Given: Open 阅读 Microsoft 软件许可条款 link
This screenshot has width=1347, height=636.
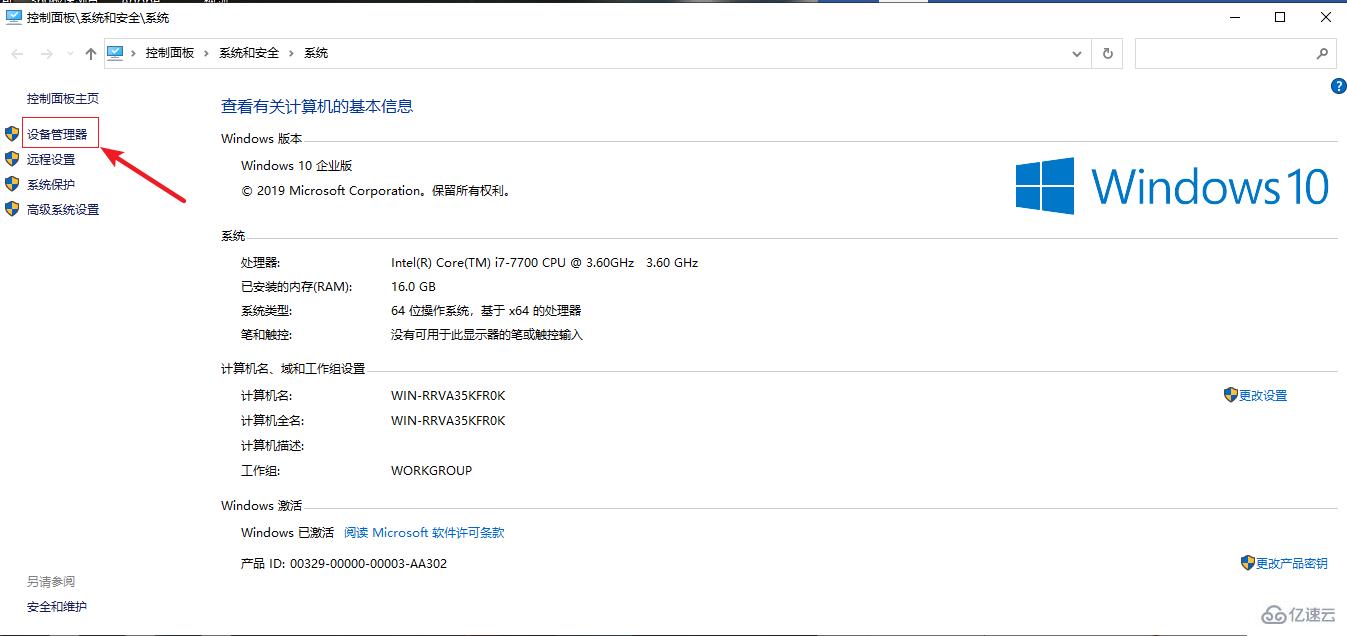Looking at the screenshot, I should 424,533.
